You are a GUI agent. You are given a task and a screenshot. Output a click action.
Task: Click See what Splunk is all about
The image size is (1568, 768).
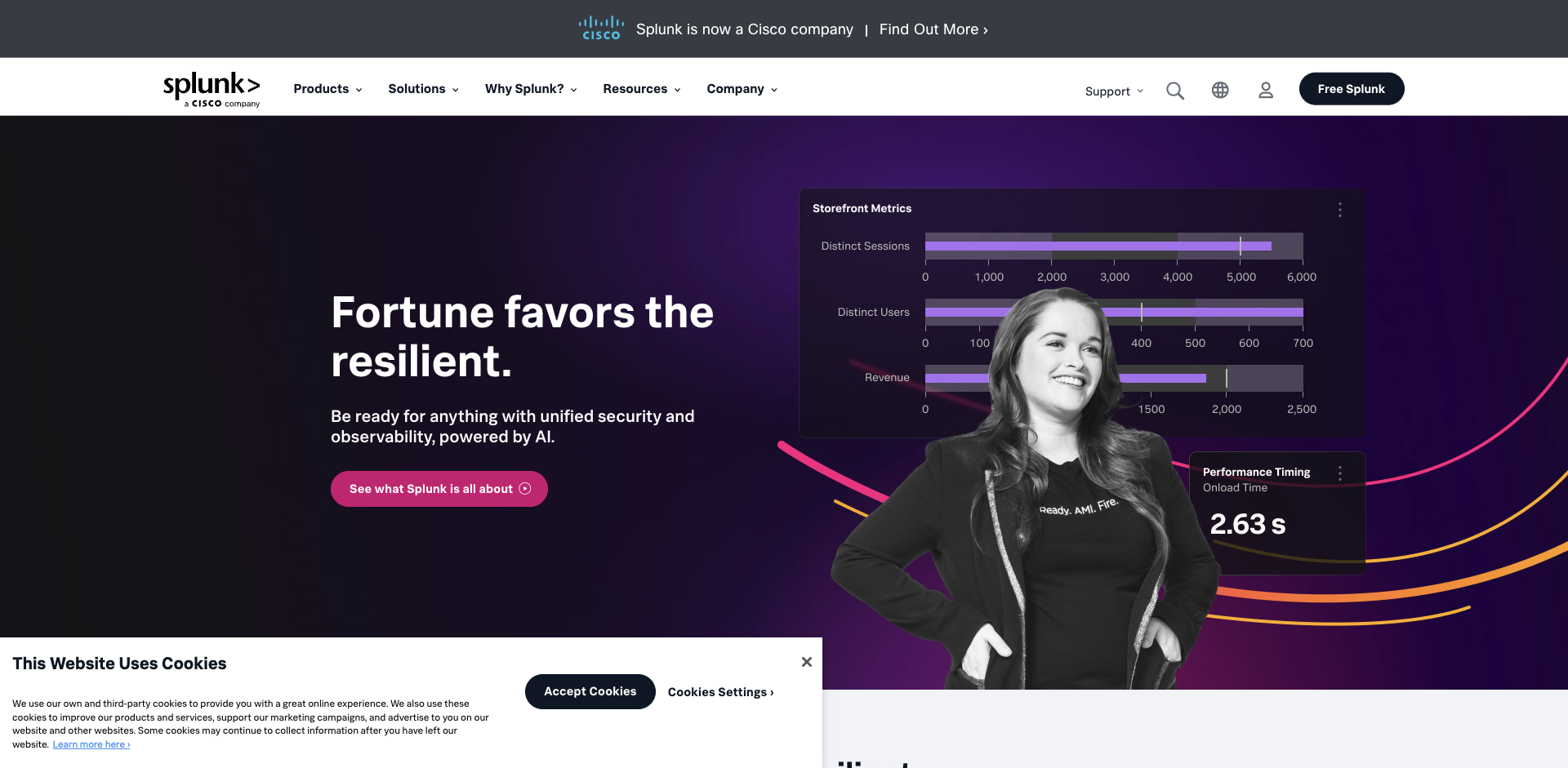439,489
